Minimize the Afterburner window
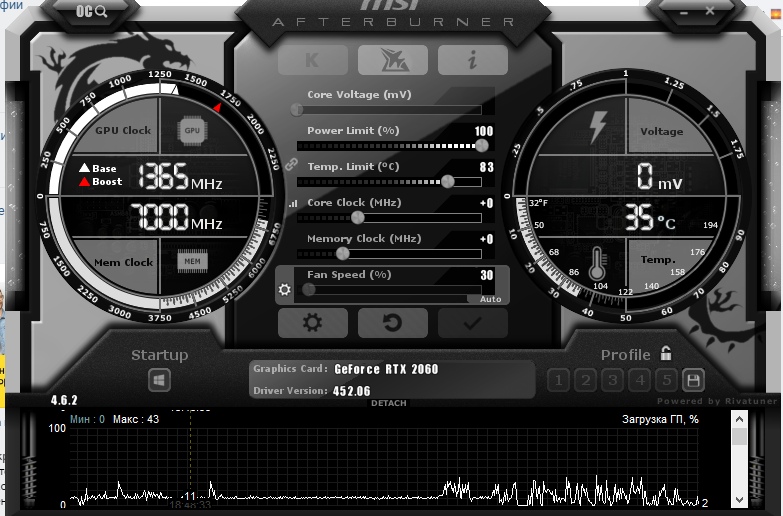783x516 pixels. (x=684, y=11)
